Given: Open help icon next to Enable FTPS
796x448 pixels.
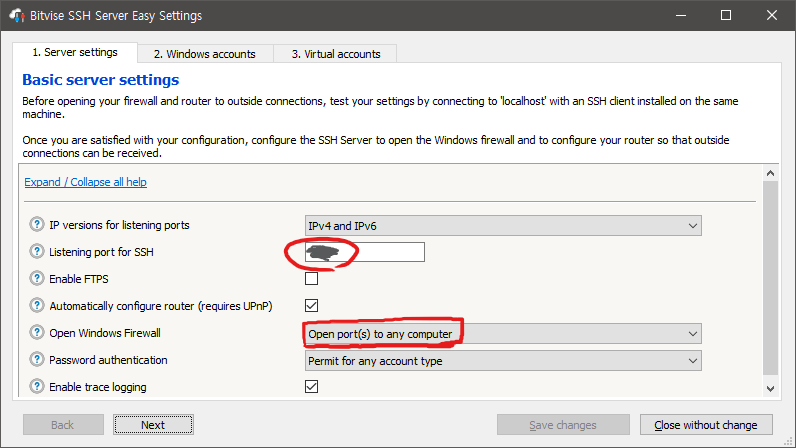Looking at the screenshot, I should [37, 278].
